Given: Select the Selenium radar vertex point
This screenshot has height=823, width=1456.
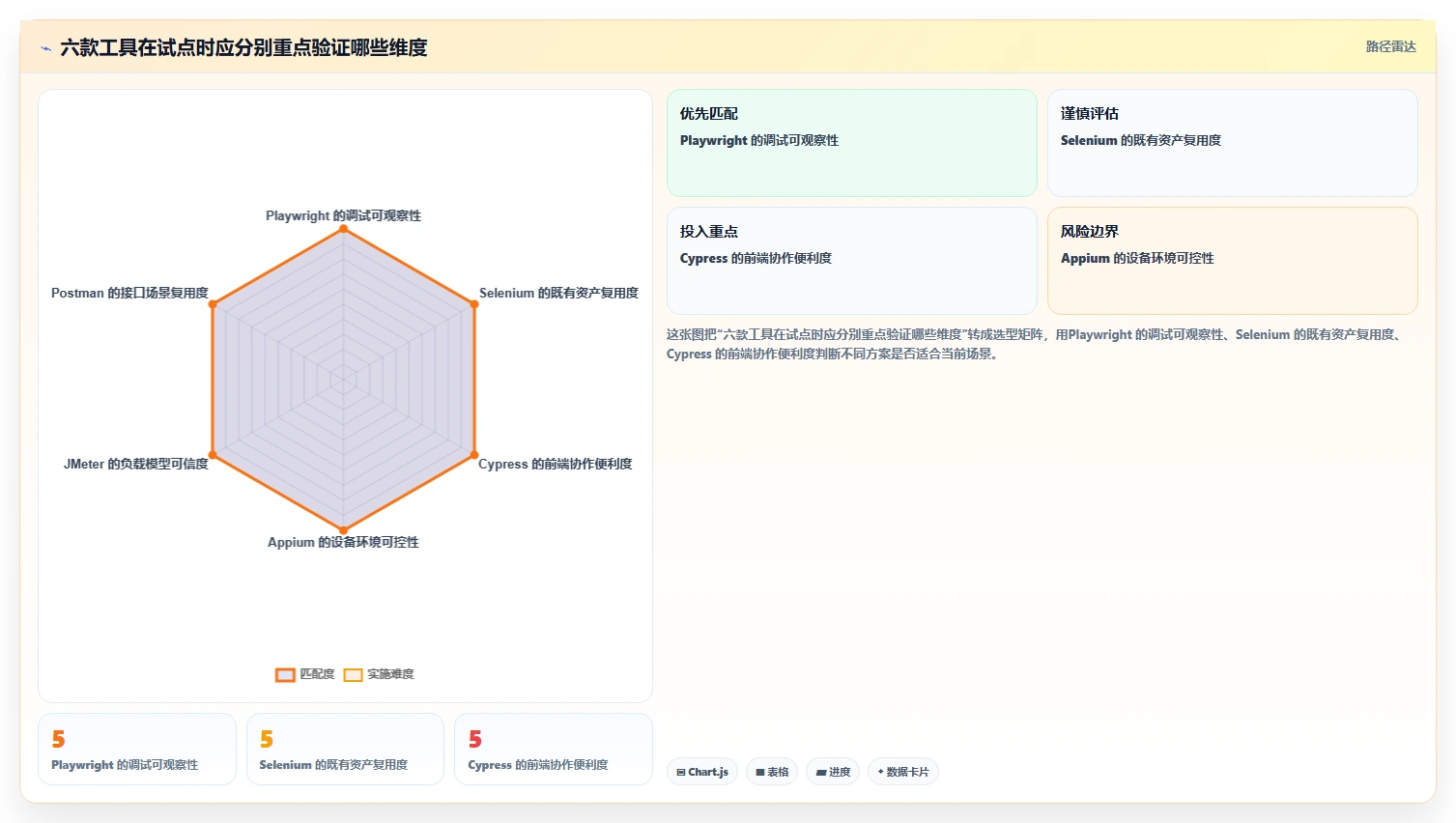Looking at the screenshot, I should click(474, 304).
